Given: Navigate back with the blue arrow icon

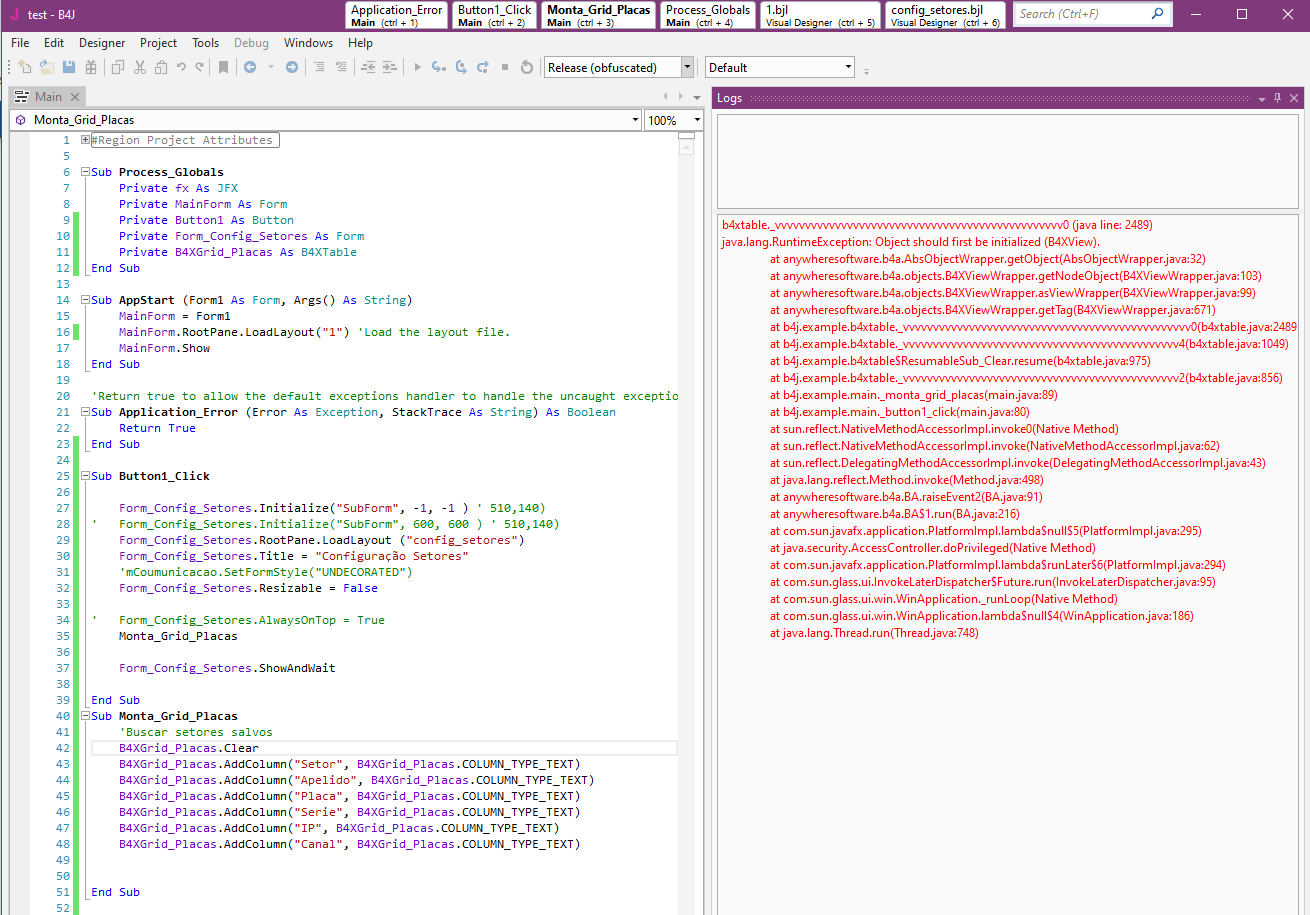Looking at the screenshot, I should (x=249, y=67).
